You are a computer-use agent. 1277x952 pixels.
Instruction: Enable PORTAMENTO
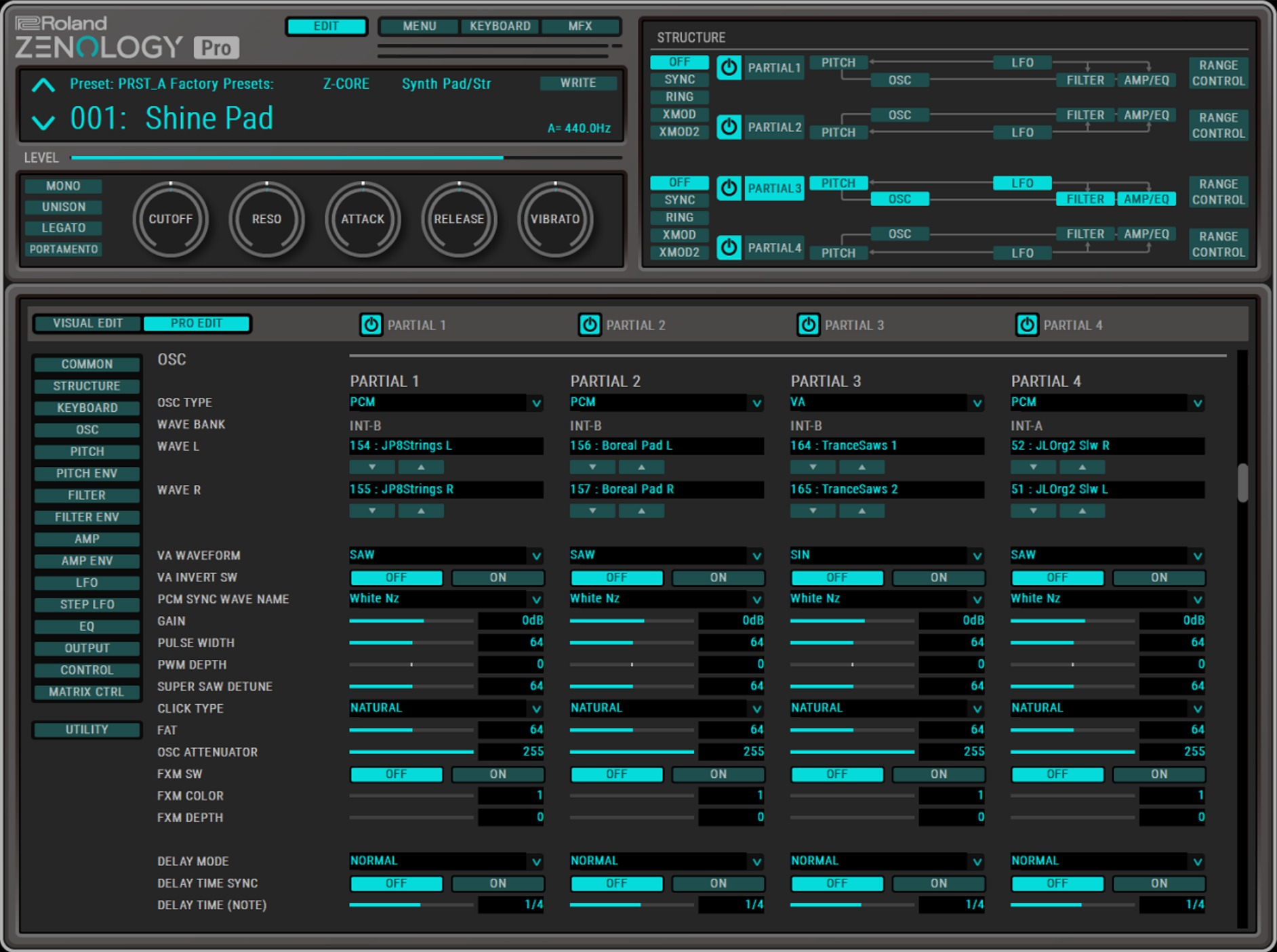pos(63,249)
